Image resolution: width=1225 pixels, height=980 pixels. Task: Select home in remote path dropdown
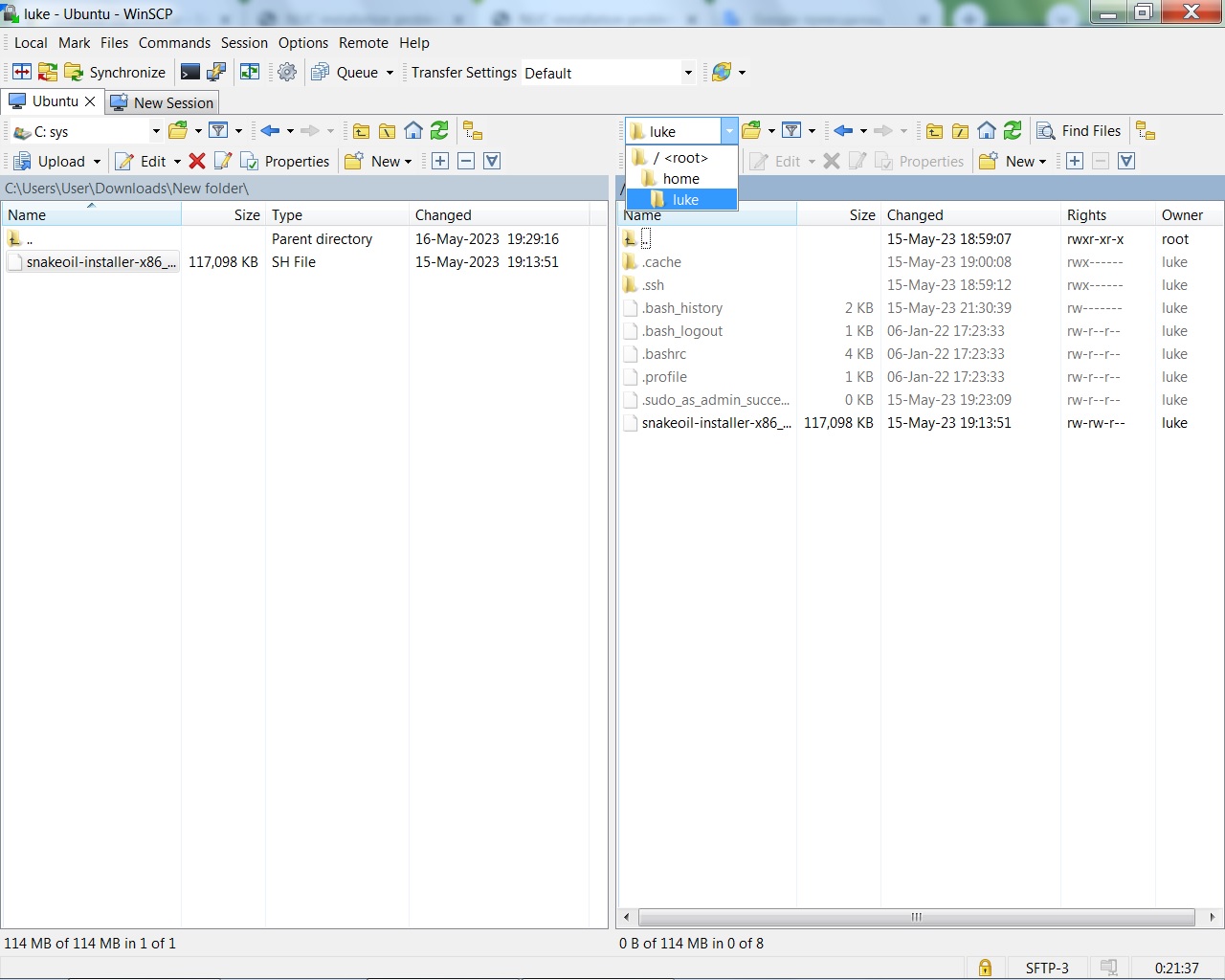click(x=681, y=179)
